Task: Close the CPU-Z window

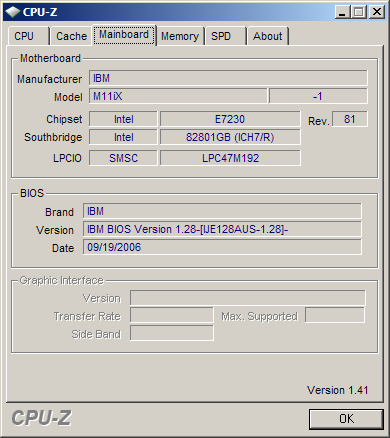Action: pos(377,12)
